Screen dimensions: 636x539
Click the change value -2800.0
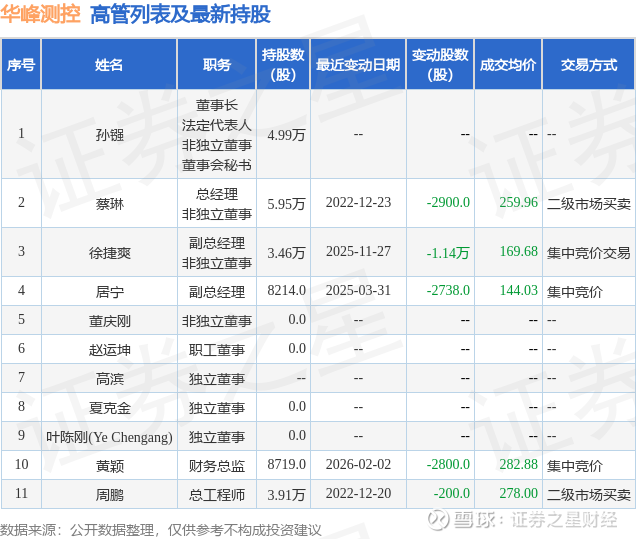point(448,464)
